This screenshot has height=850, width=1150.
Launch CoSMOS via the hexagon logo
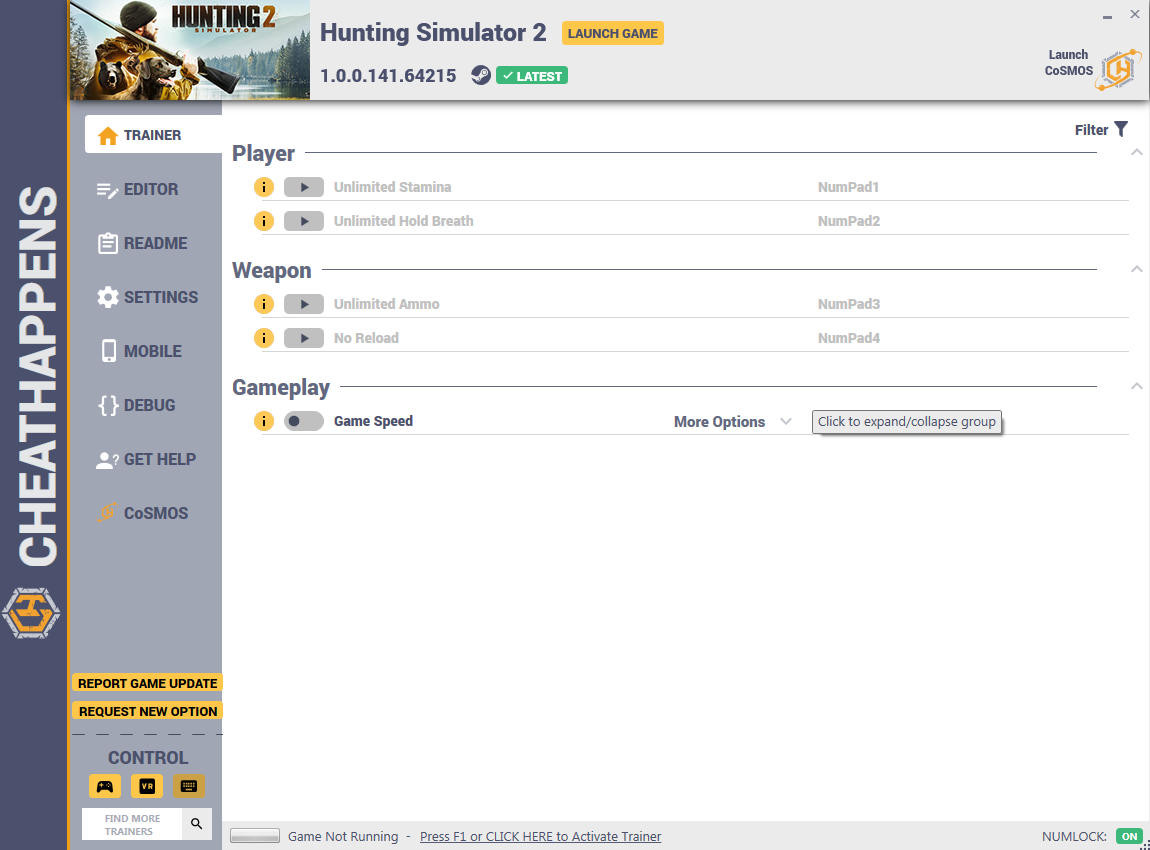1118,70
